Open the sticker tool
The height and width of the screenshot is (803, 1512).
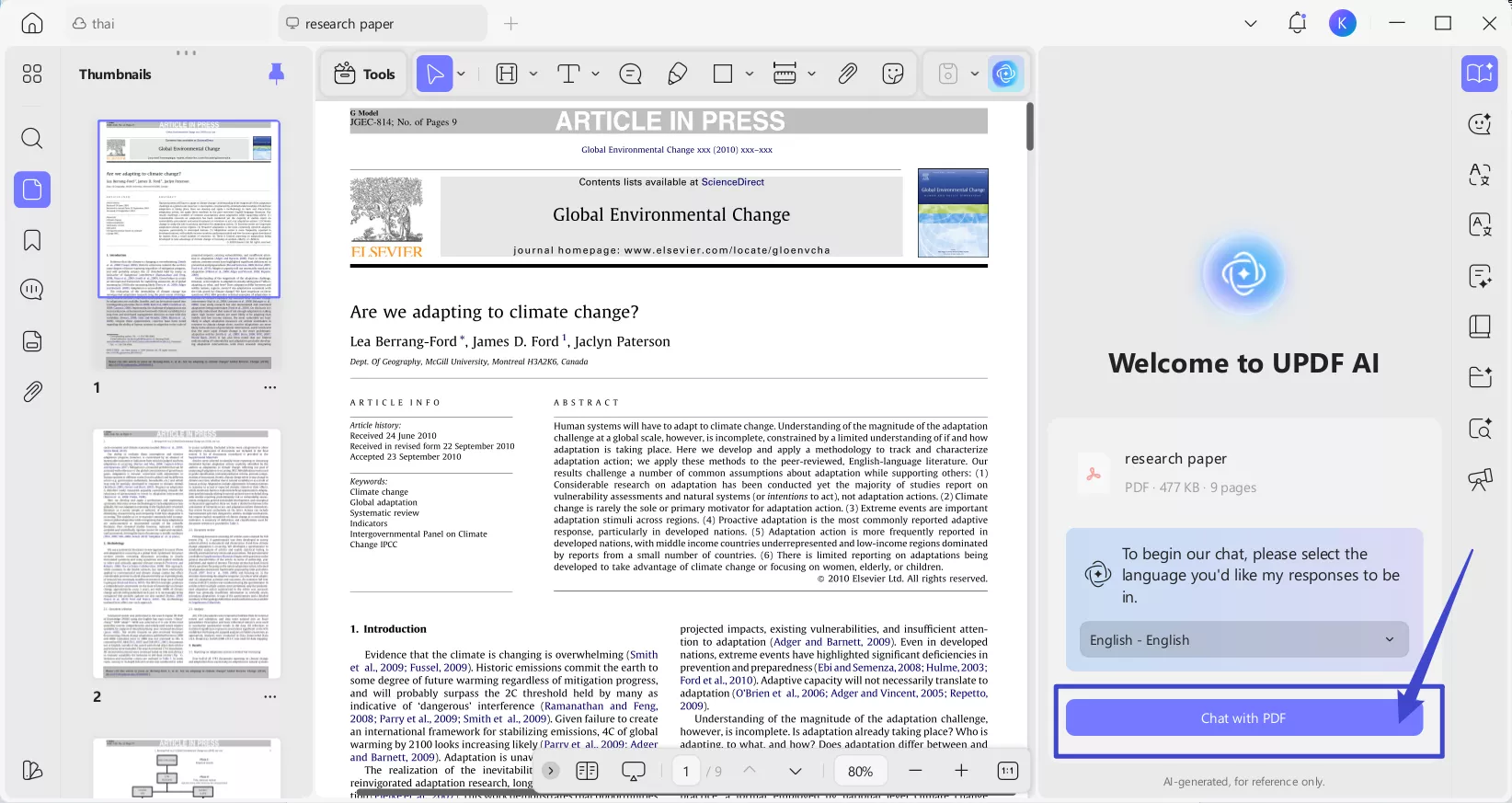coord(893,74)
